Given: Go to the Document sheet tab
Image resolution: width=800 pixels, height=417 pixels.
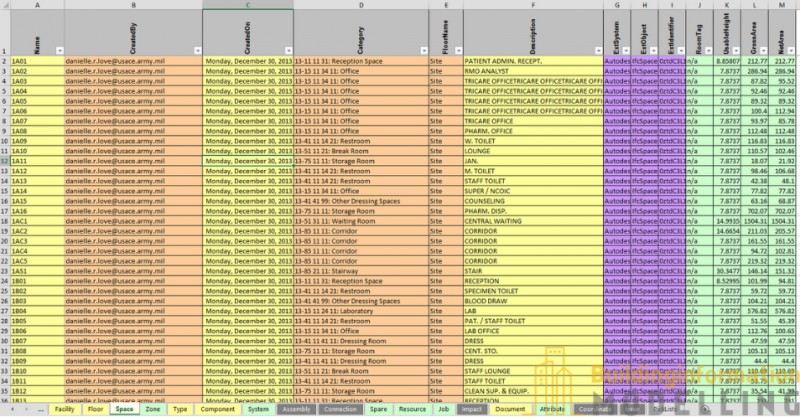Looking at the screenshot, I should pyautogui.click(x=510, y=409).
